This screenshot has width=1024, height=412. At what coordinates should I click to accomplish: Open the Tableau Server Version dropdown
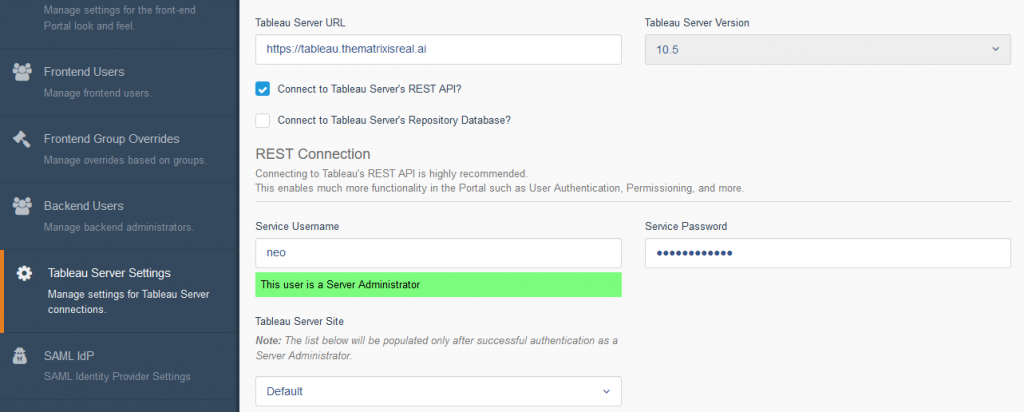(827, 50)
